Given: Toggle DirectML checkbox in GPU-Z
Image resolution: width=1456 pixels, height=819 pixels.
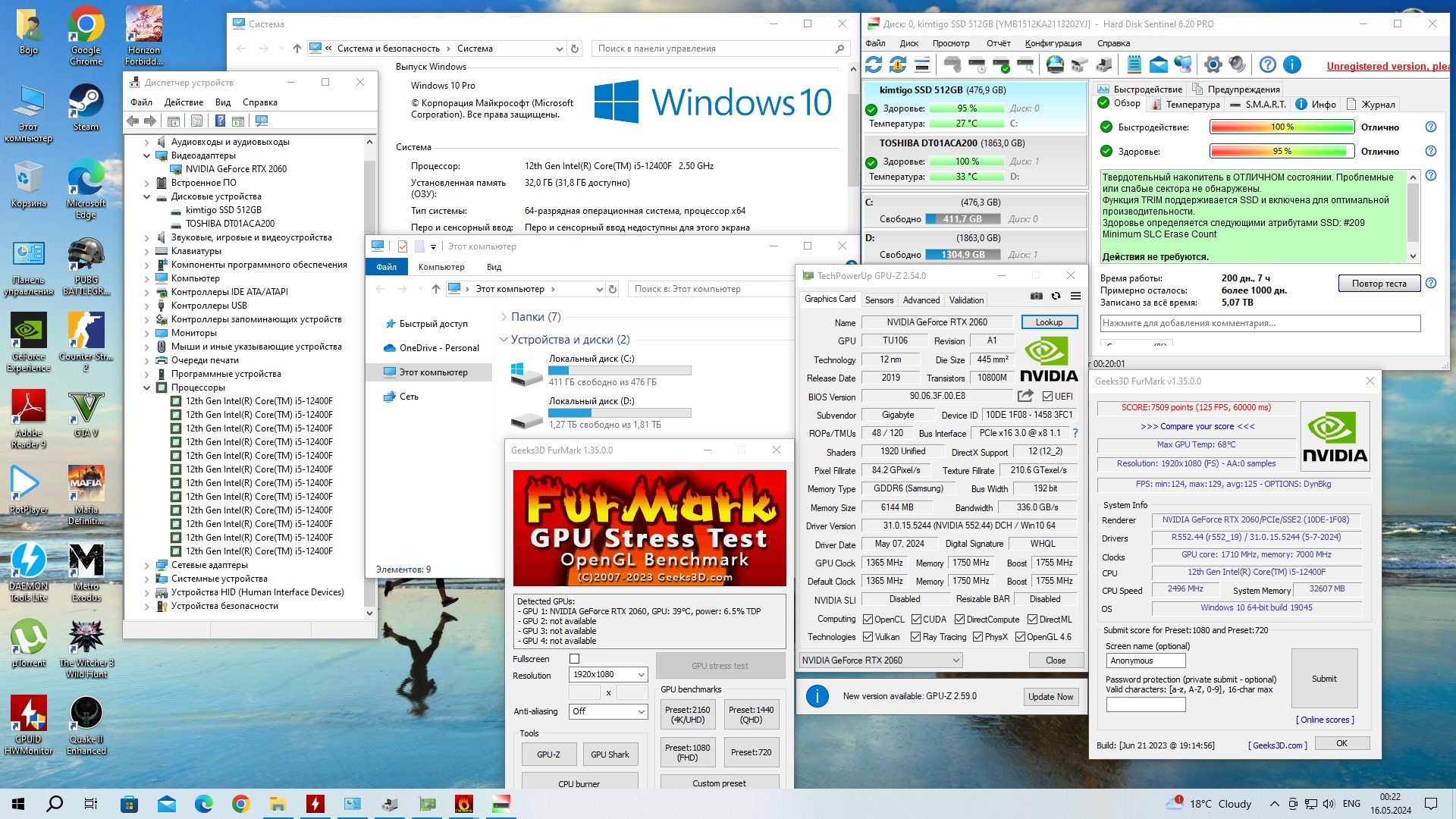Looking at the screenshot, I should [1032, 619].
